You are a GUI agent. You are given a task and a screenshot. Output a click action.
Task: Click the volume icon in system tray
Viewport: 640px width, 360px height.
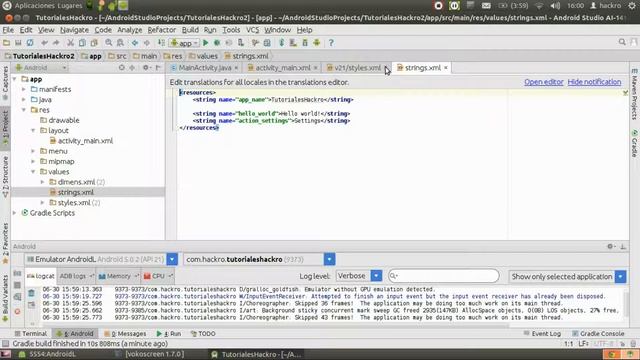[x=555, y=6]
